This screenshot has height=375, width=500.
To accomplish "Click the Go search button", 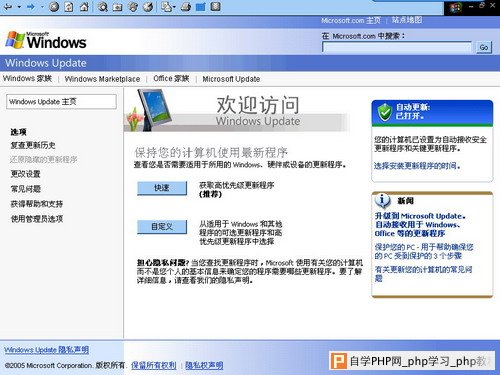I will click(x=484, y=47).
